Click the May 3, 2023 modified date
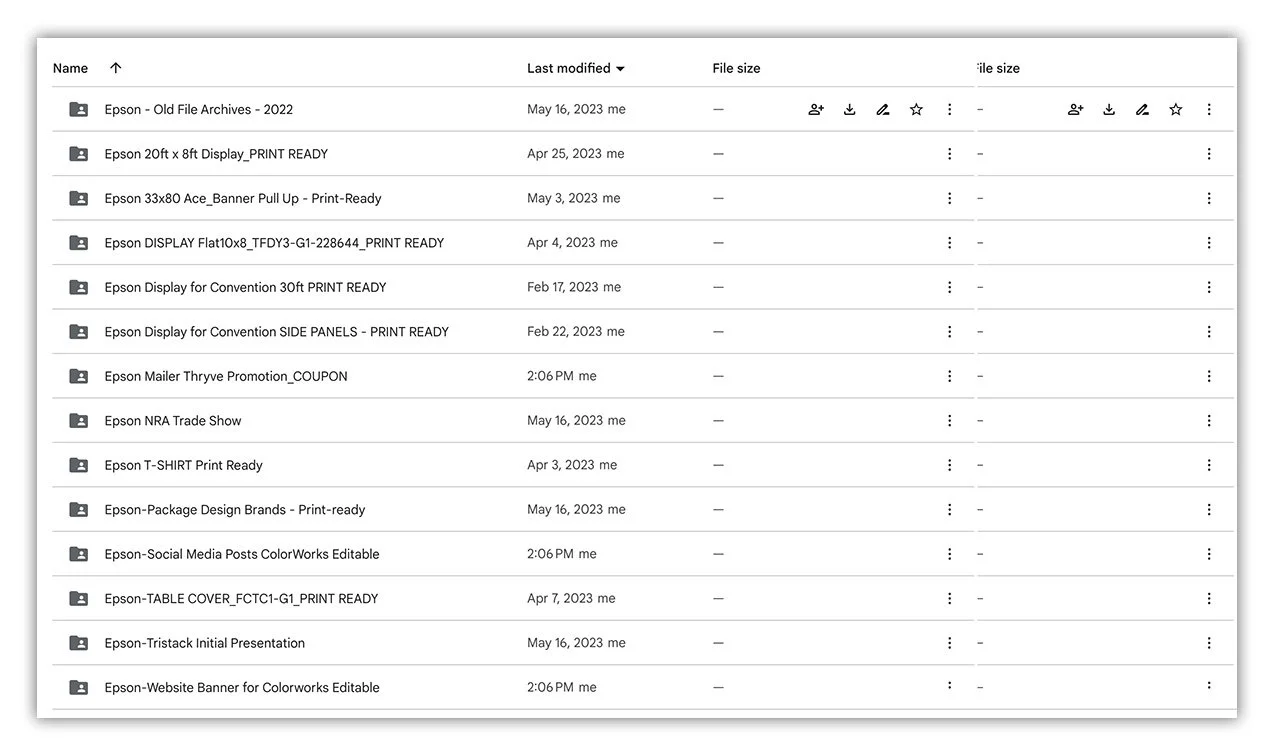This screenshot has height=756, width=1274. [x=563, y=199]
